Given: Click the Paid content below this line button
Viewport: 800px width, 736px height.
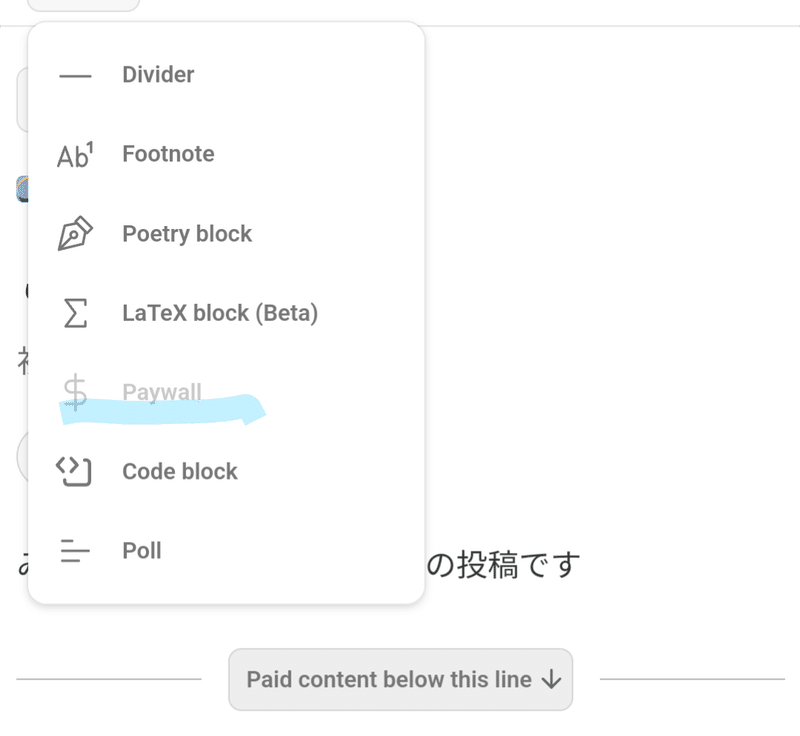Looking at the screenshot, I should click(x=401, y=679).
